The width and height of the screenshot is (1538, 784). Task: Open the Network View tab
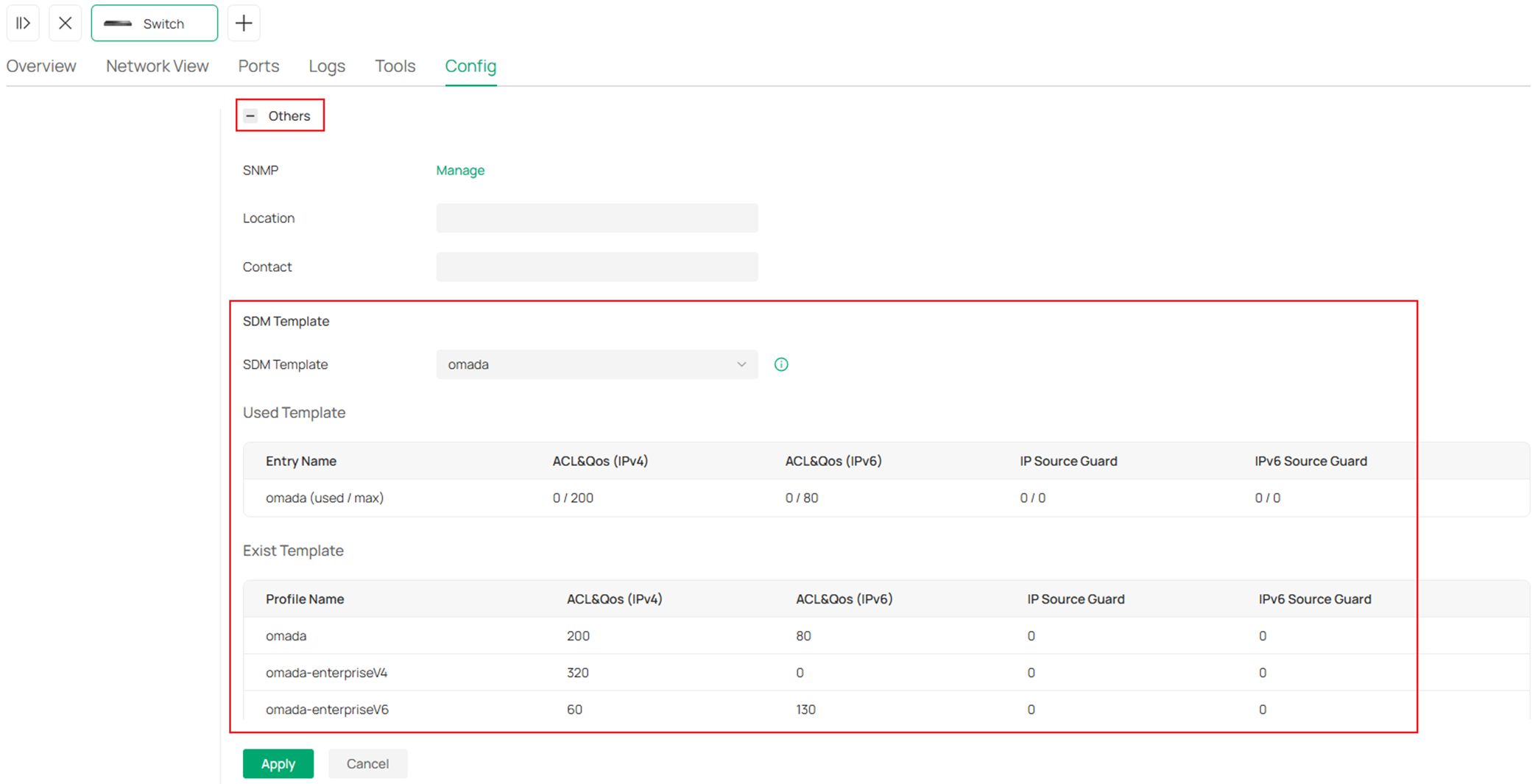tap(156, 66)
